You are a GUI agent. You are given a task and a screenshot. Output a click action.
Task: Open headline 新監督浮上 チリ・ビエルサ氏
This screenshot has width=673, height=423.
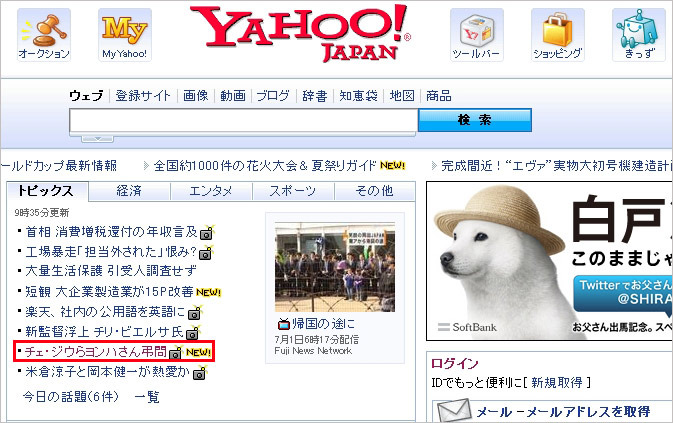tap(104, 332)
